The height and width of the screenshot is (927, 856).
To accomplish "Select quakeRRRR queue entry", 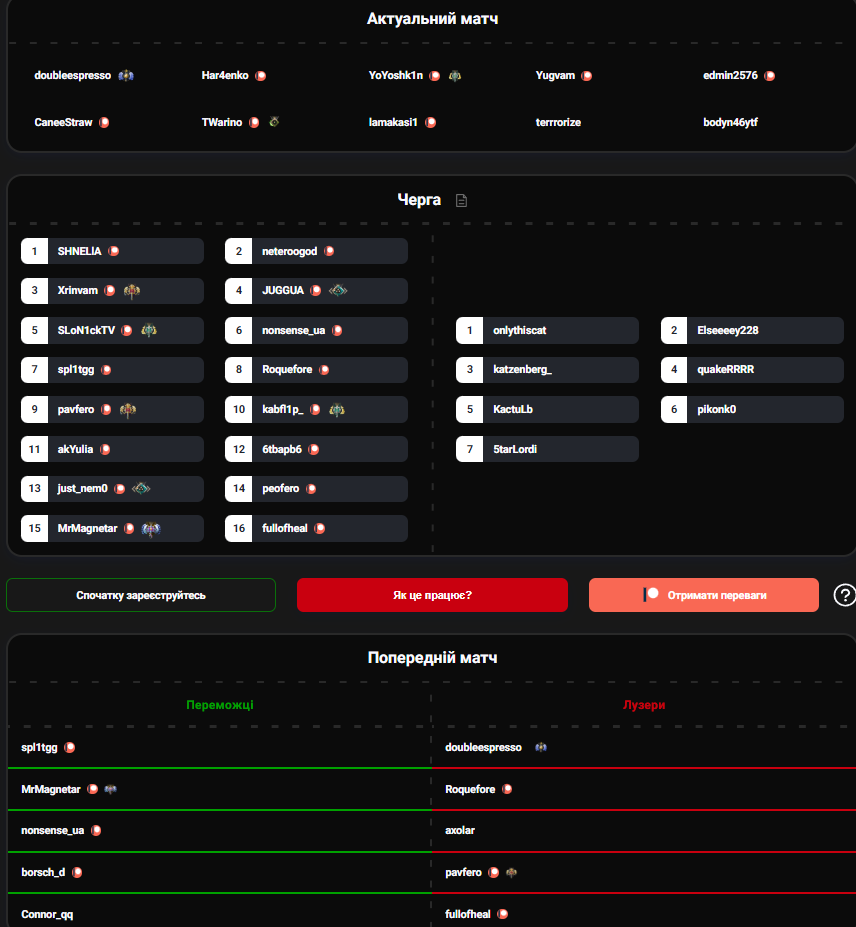I will click(x=752, y=369).
